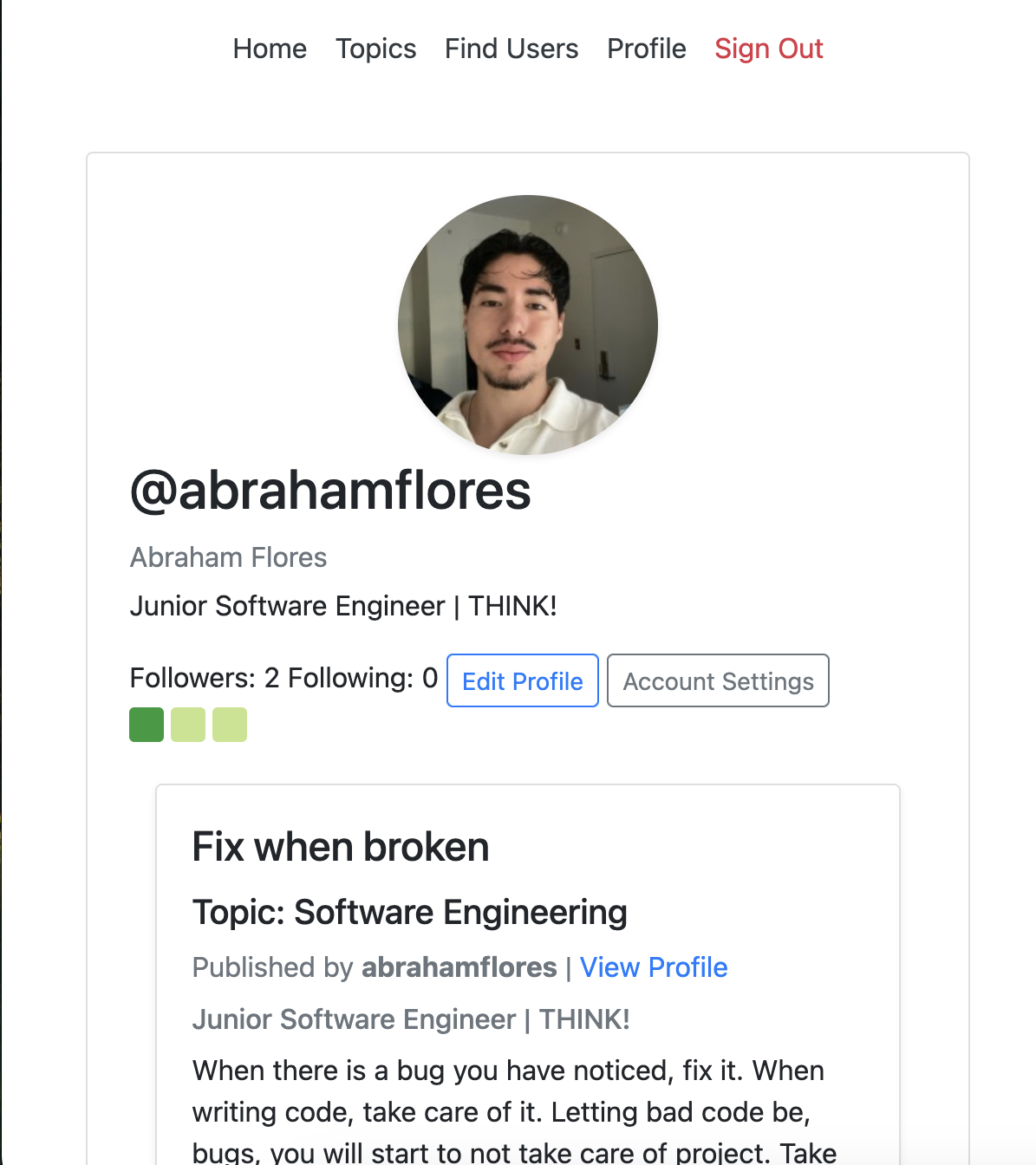The image size is (1036, 1165).
Task: Open Profile in the navigation bar
Action: pos(646,49)
